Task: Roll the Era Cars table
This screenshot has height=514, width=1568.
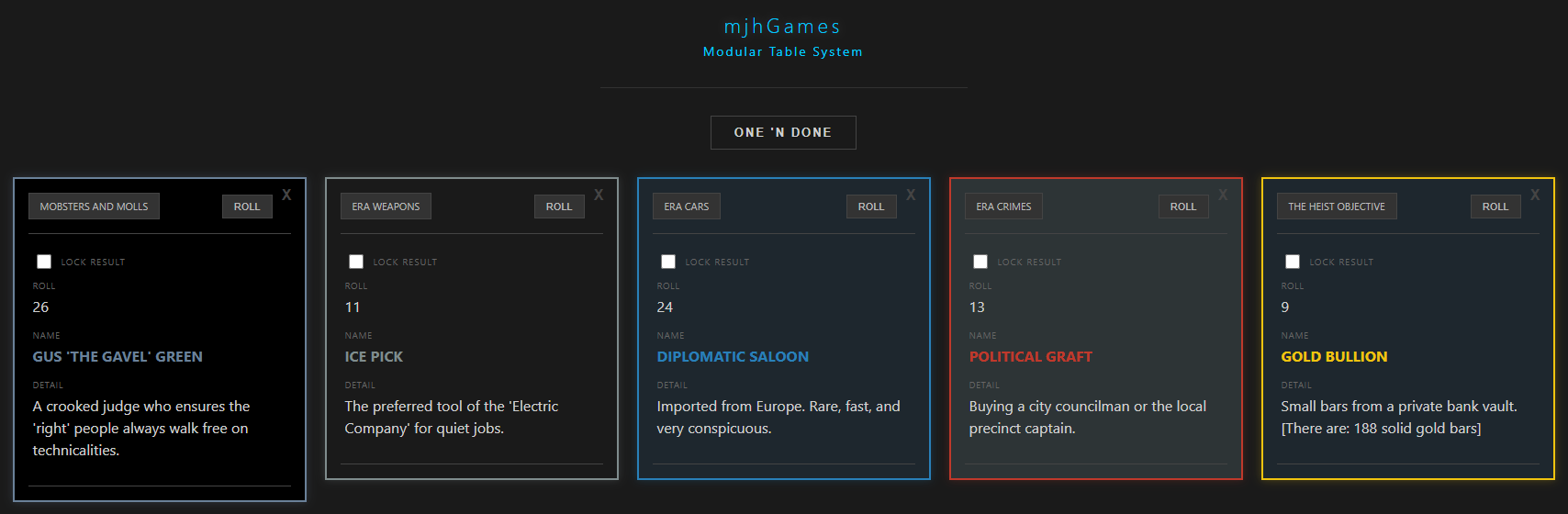Action: (x=871, y=207)
